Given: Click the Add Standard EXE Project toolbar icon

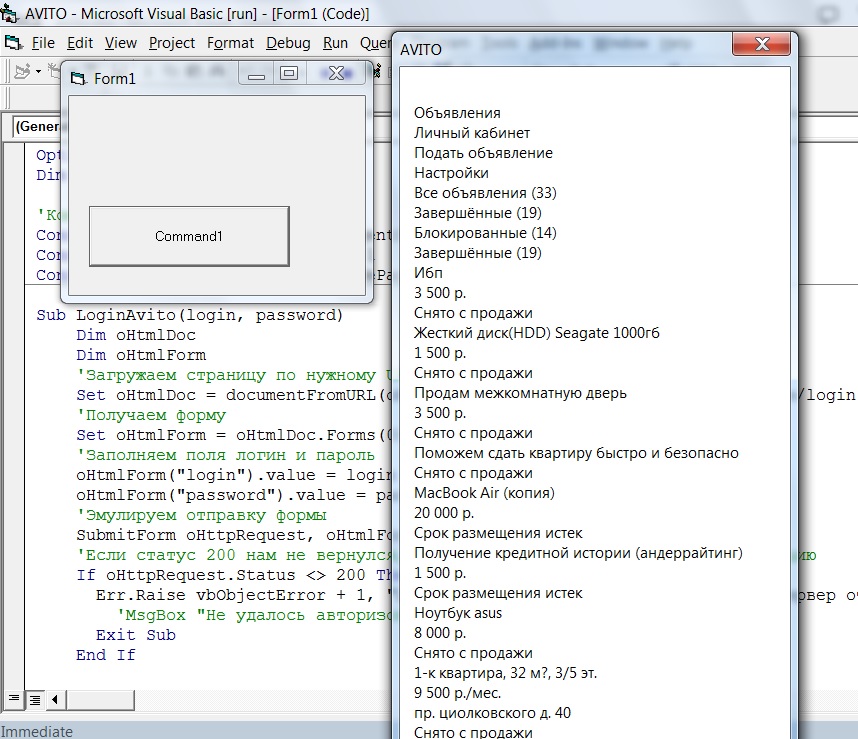Looking at the screenshot, I should [22, 72].
